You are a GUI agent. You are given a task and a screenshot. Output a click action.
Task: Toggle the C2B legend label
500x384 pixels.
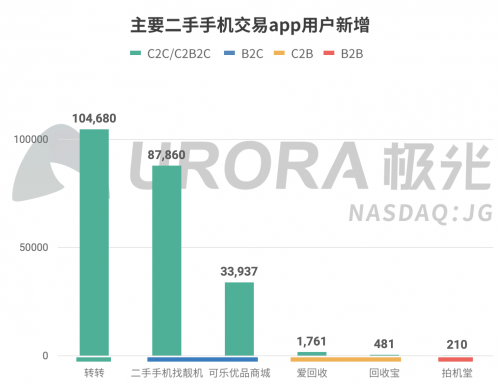coord(302,54)
